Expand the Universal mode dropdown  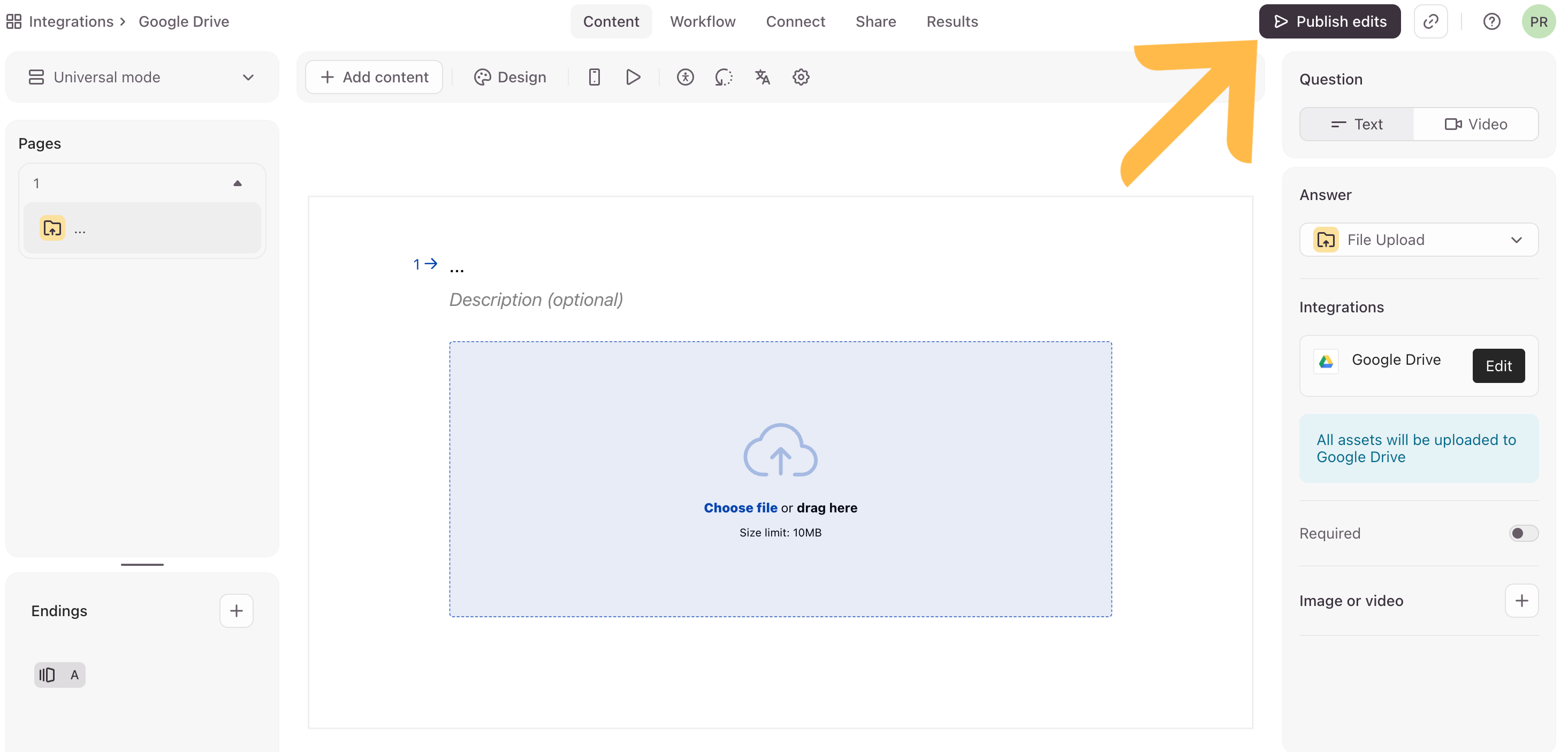(142, 77)
